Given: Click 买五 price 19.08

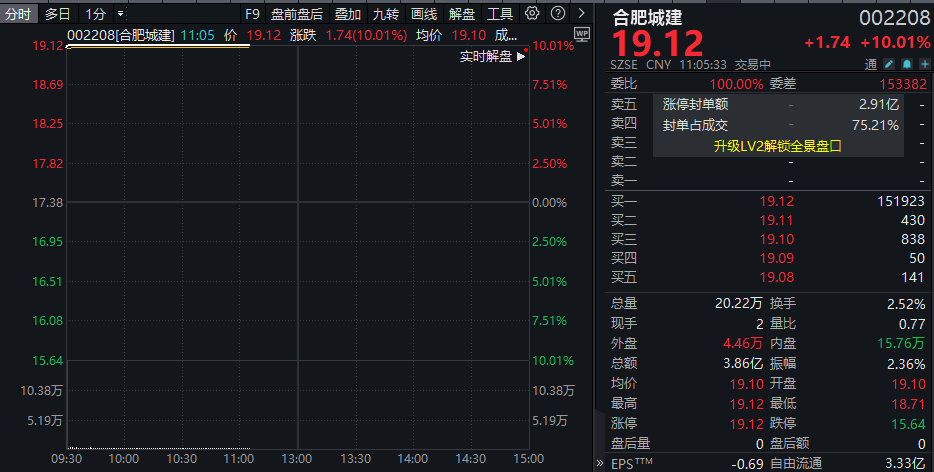Looking at the screenshot, I should [776, 277].
